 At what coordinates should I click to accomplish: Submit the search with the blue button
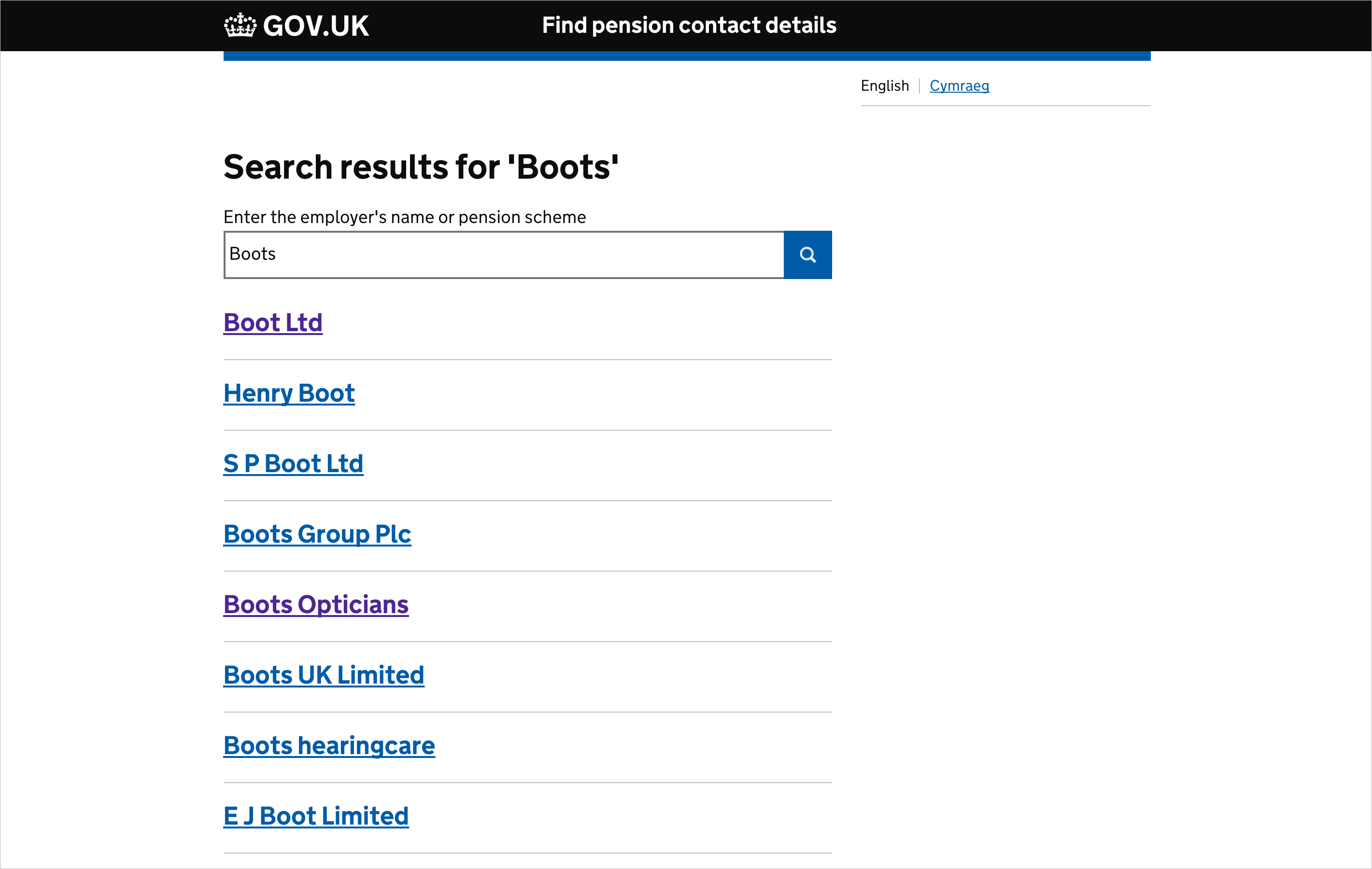807,254
